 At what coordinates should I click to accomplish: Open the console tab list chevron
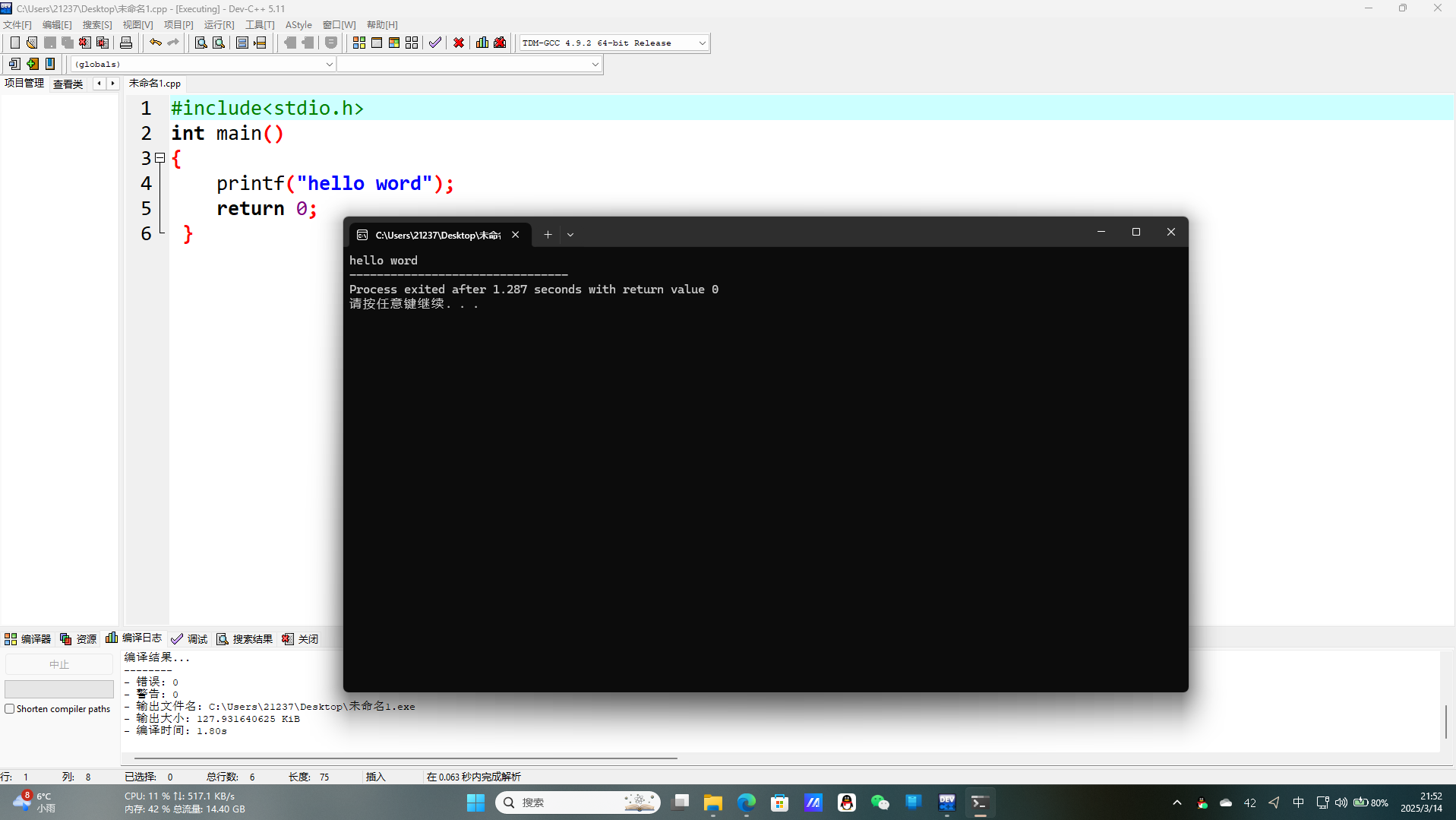pyautogui.click(x=570, y=235)
